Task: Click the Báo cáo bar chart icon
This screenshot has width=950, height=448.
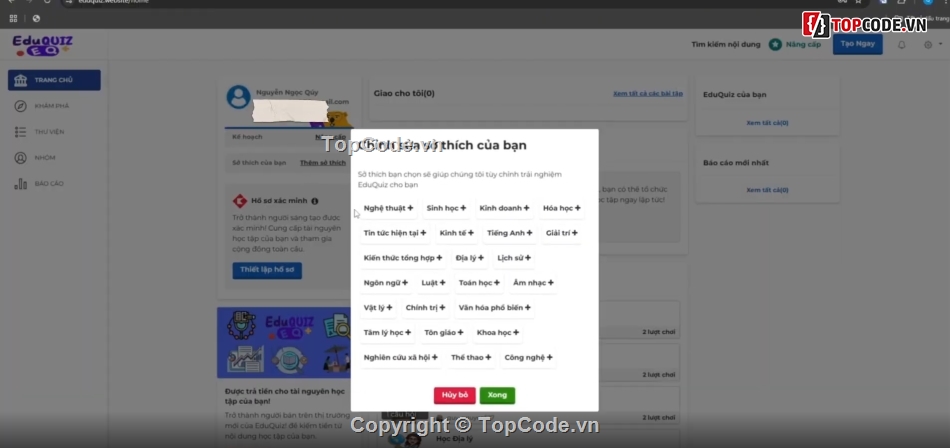Action: [21, 184]
